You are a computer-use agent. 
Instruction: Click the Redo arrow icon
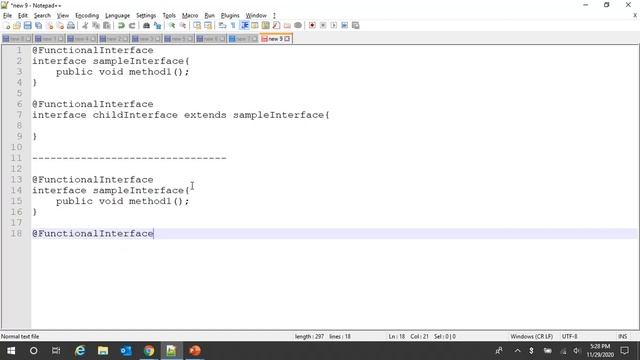click(x=132, y=25)
